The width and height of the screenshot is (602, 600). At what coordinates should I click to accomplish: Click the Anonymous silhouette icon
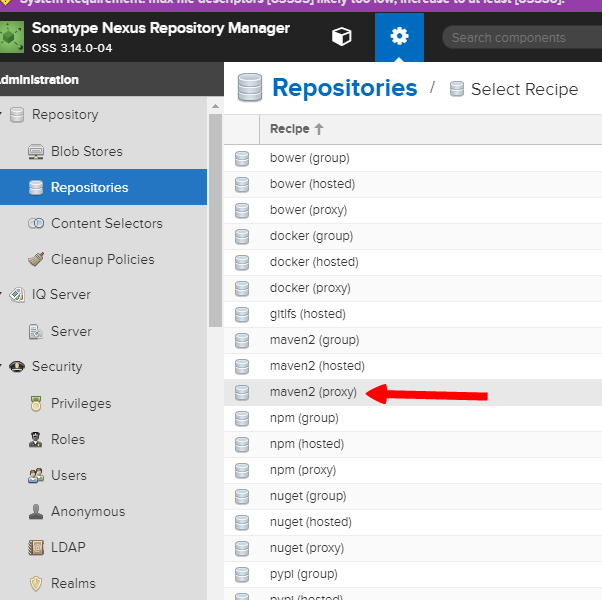click(36, 512)
